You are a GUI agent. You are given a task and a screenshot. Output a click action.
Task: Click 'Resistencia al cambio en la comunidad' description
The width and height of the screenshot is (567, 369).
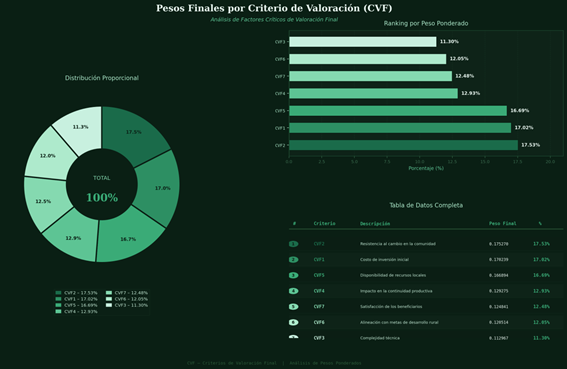pyautogui.click(x=398, y=244)
